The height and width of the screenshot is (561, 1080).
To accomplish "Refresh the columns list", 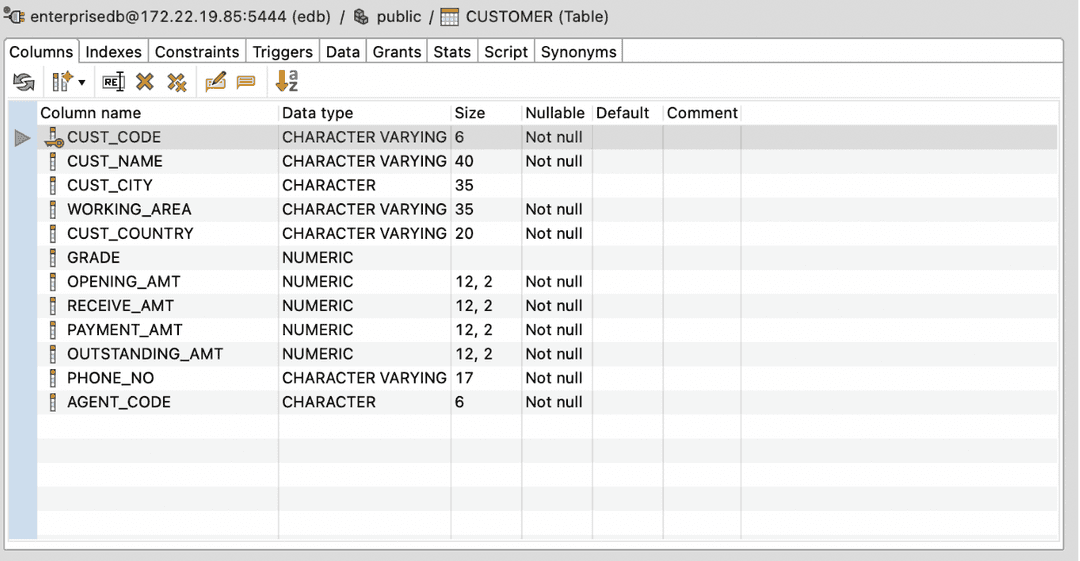I will coord(23,82).
